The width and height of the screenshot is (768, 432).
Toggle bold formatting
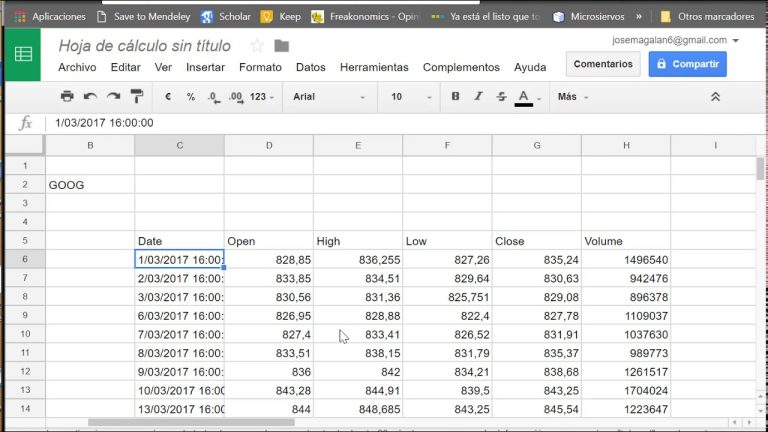[x=456, y=96]
